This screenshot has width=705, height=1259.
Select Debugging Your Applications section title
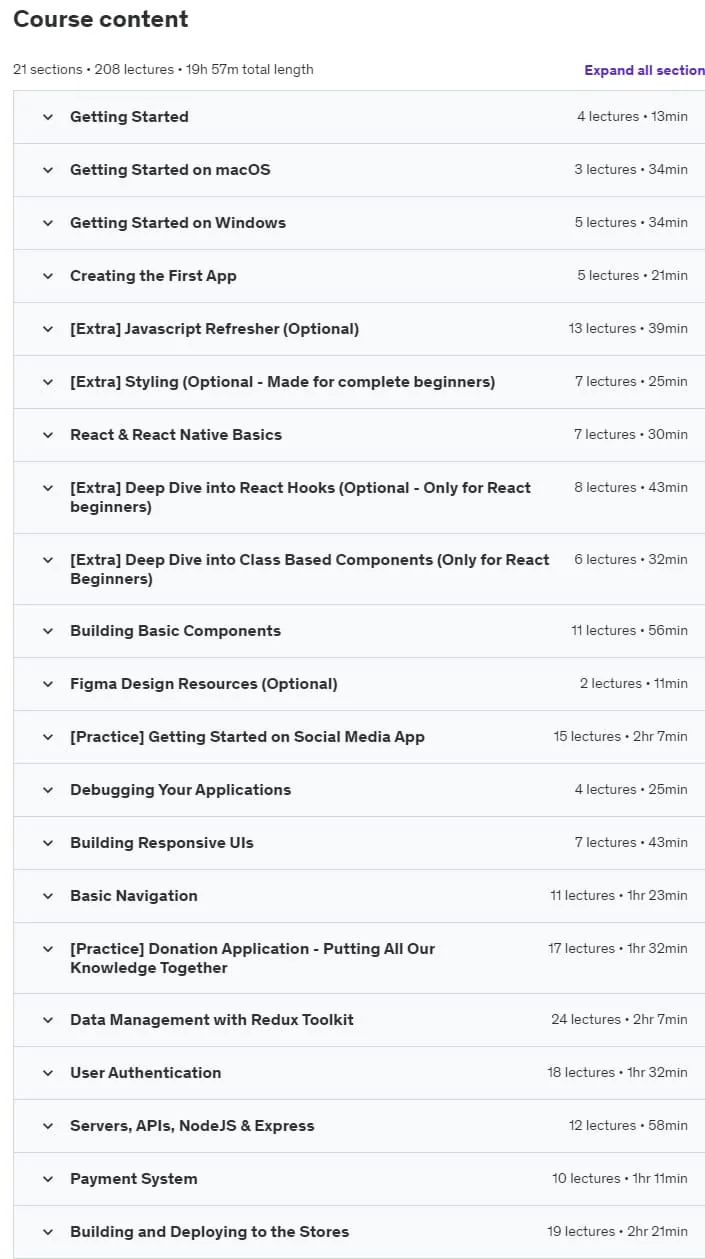[x=180, y=790]
